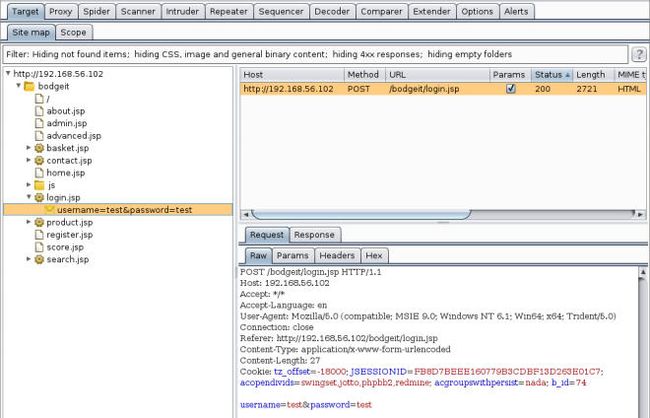This screenshot has height=418, width=650.
Task: Sort table by Params column header
Action: point(510,75)
